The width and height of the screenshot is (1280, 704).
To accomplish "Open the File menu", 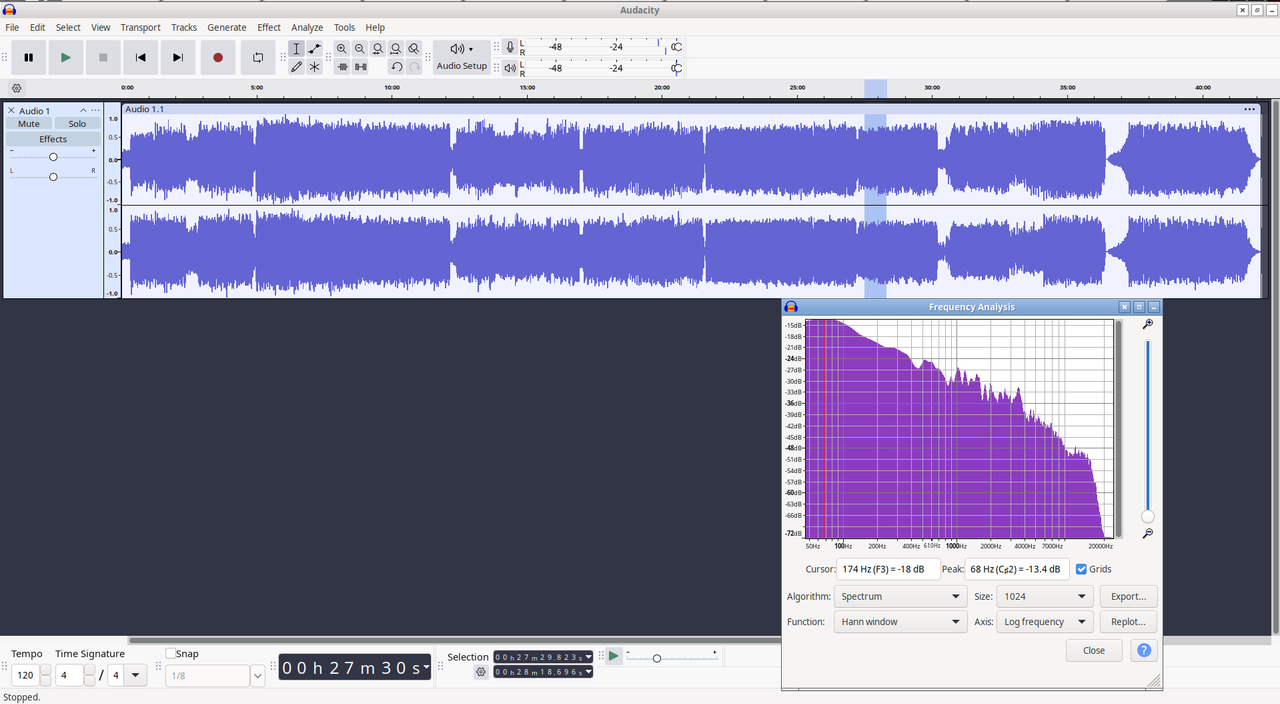I will pos(12,28).
